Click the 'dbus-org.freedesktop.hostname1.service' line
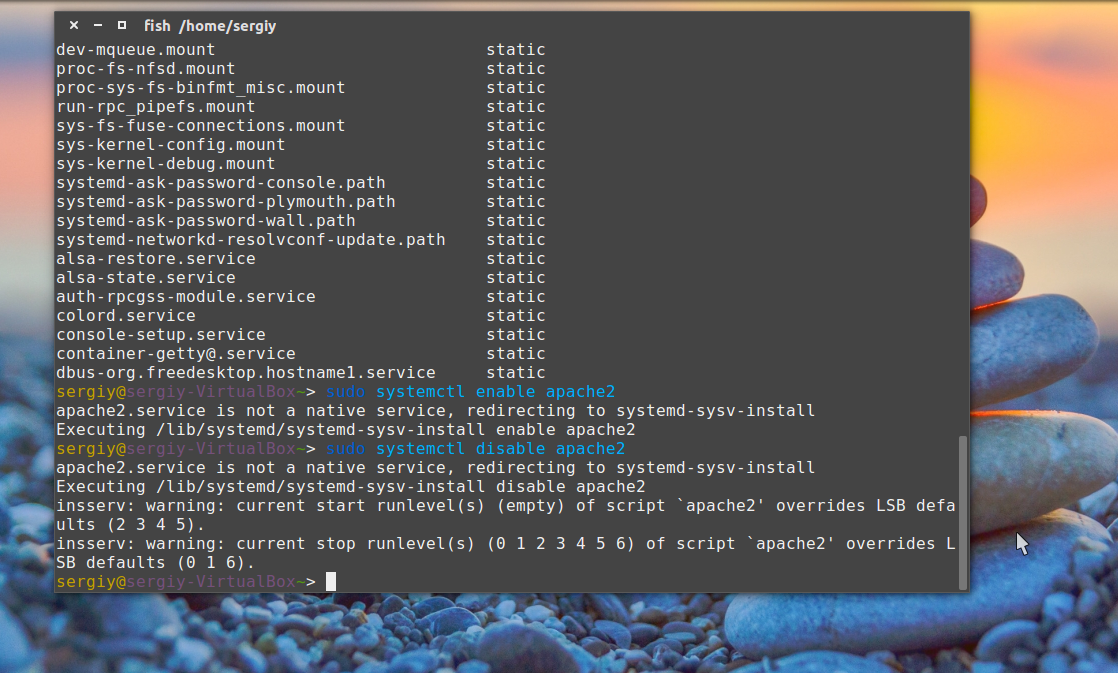 tap(245, 373)
